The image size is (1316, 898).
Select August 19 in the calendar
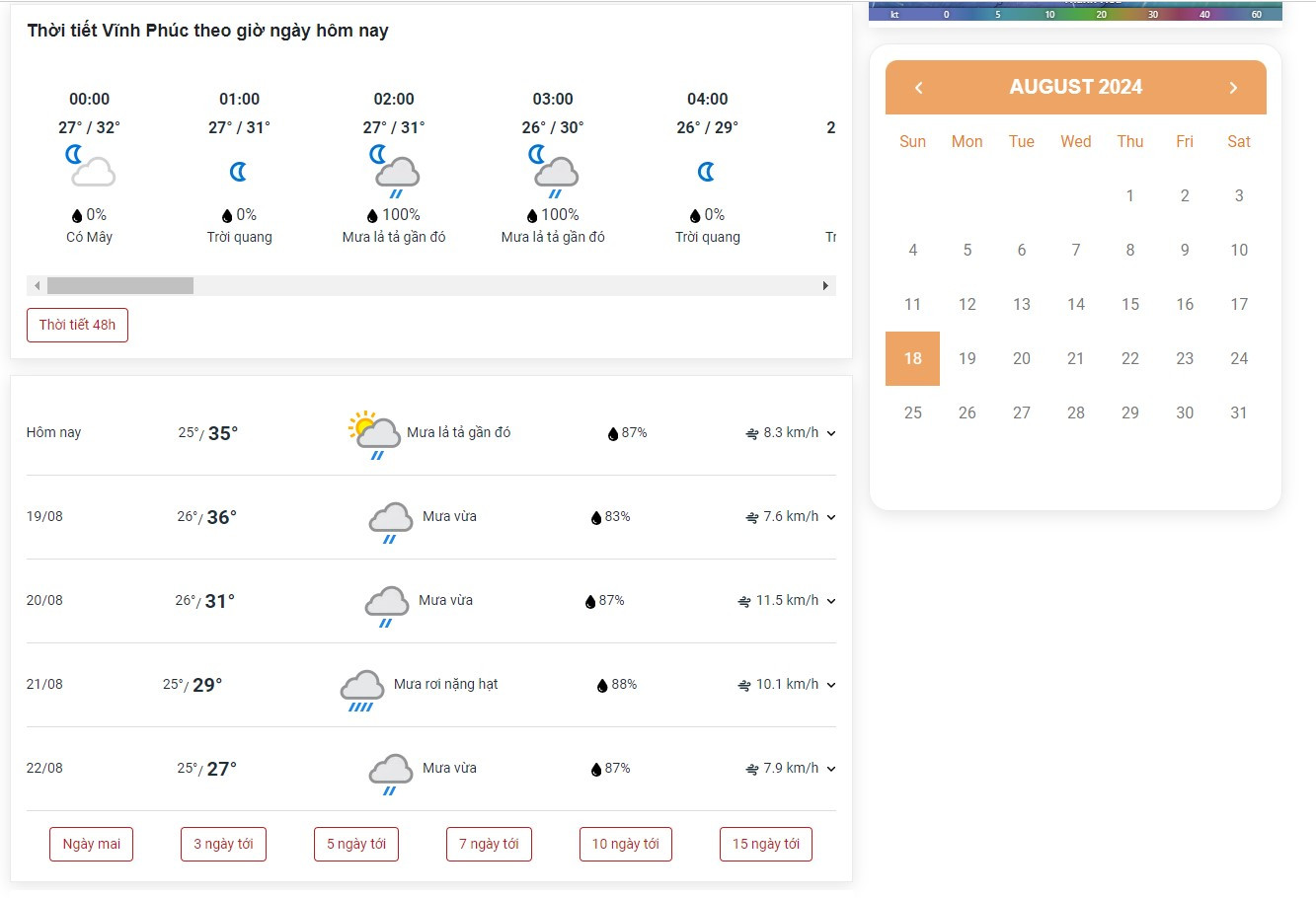coord(968,358)
